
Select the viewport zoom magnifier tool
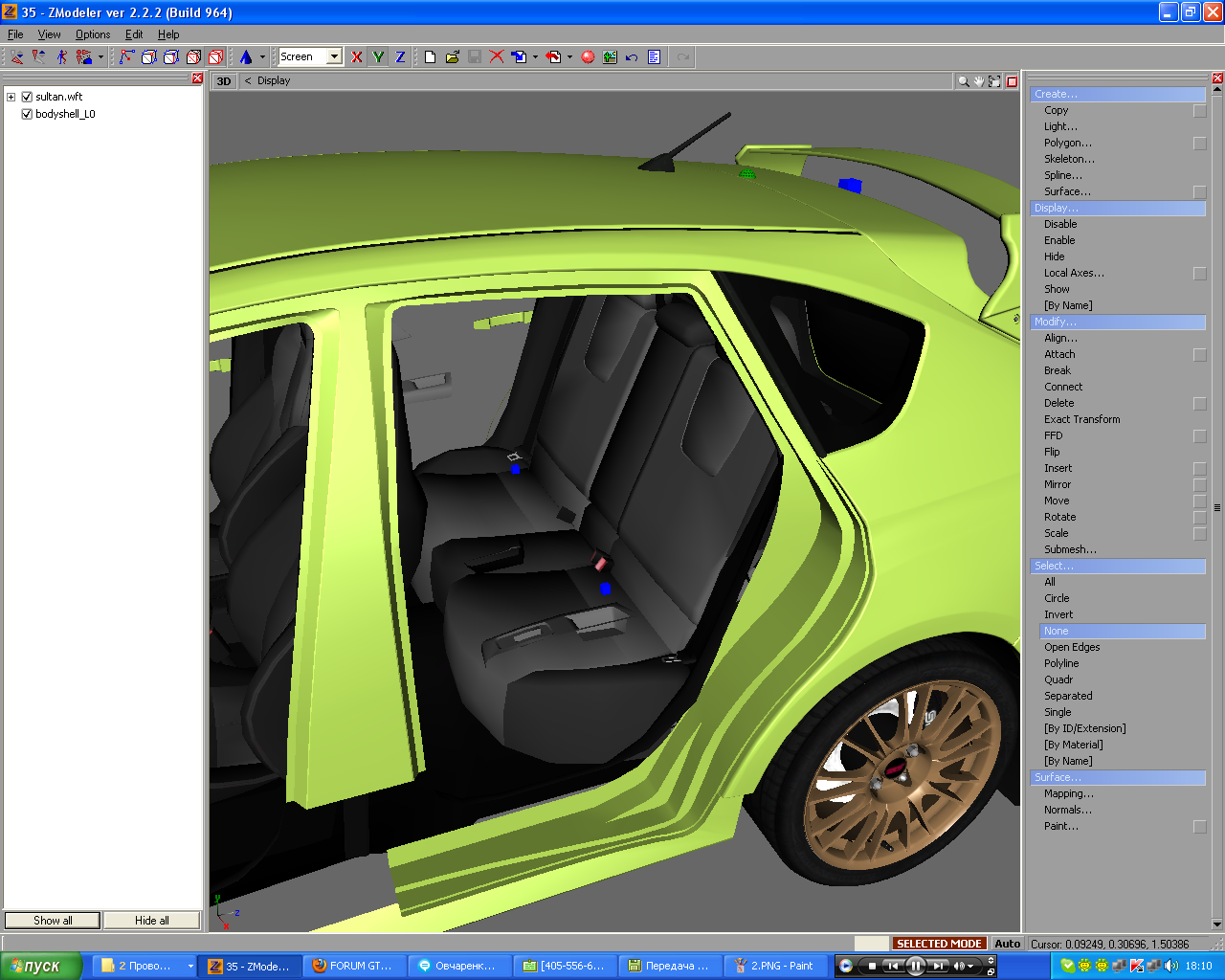click(x=963, y=81)
